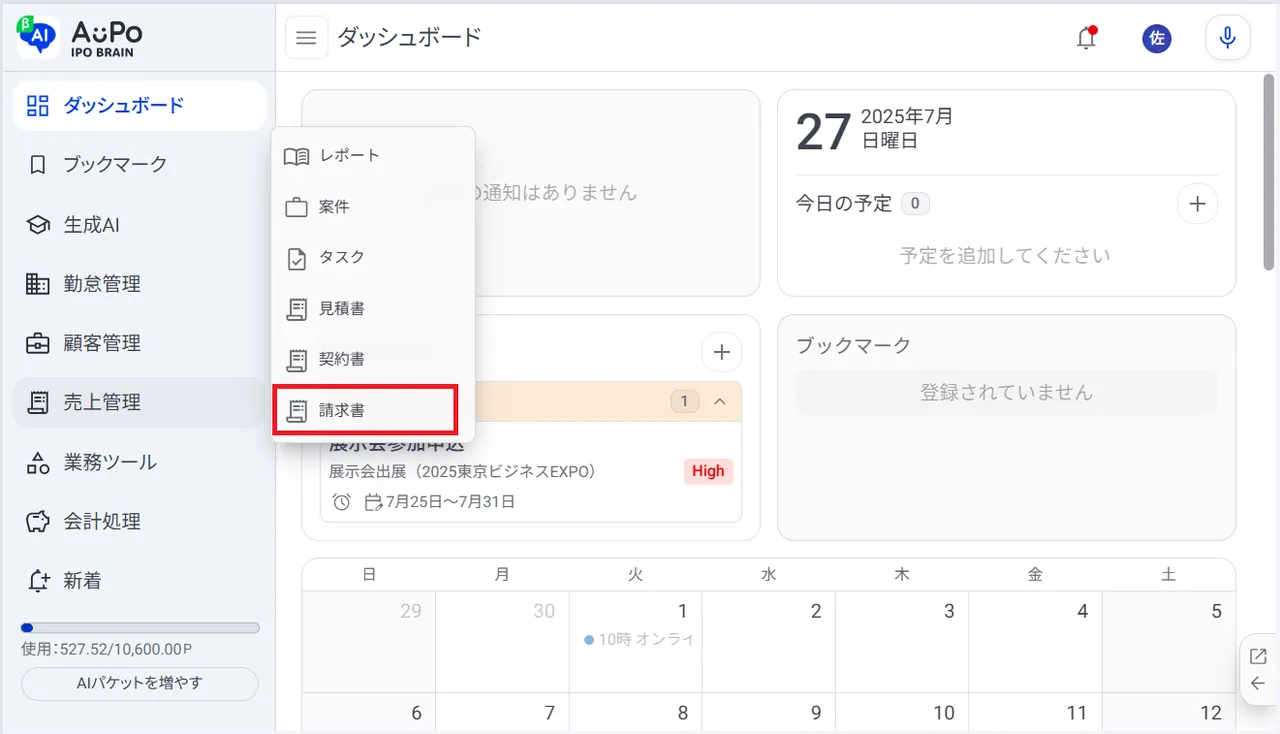
Task: Click the 生成AI graduation cap icon
Action: click(x=37, y=225)
